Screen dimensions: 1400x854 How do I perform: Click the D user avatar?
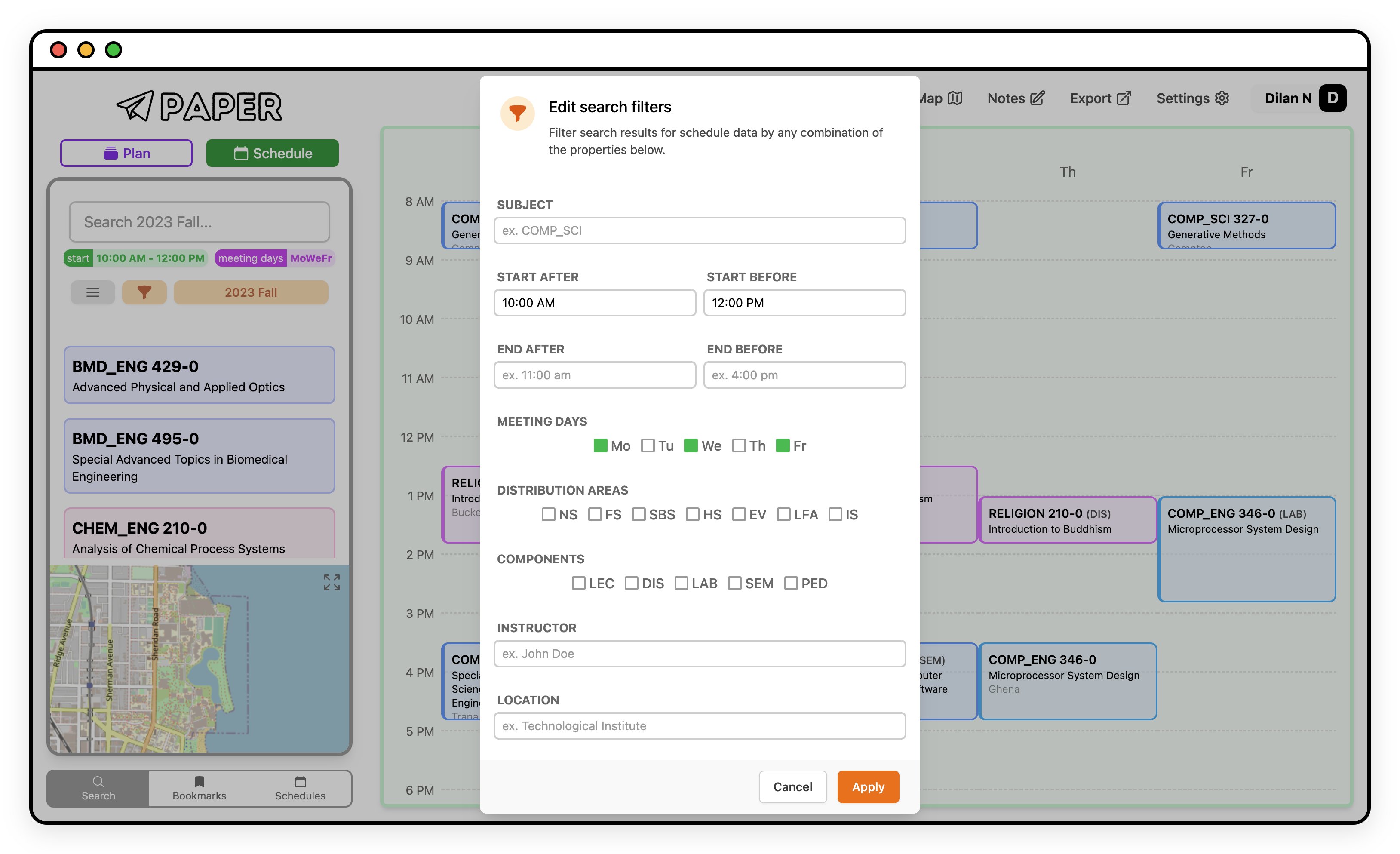coord(1332,98)
